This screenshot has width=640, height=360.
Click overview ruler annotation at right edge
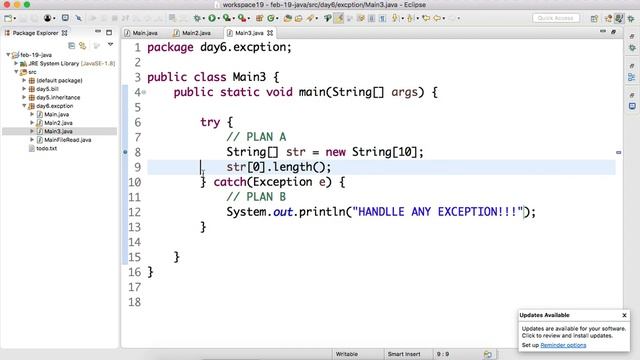619,152
